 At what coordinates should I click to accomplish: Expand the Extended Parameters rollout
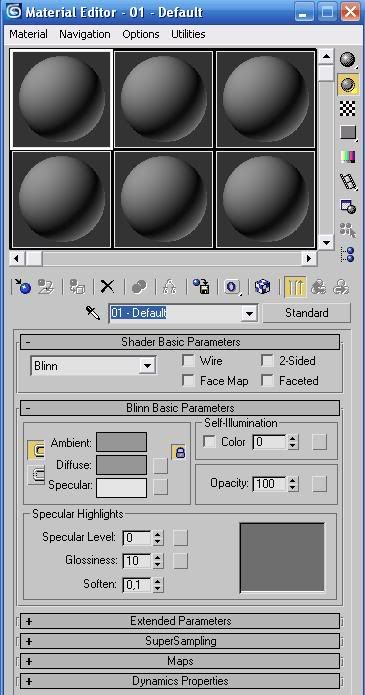pyautogui.click(x=180, y=621)
